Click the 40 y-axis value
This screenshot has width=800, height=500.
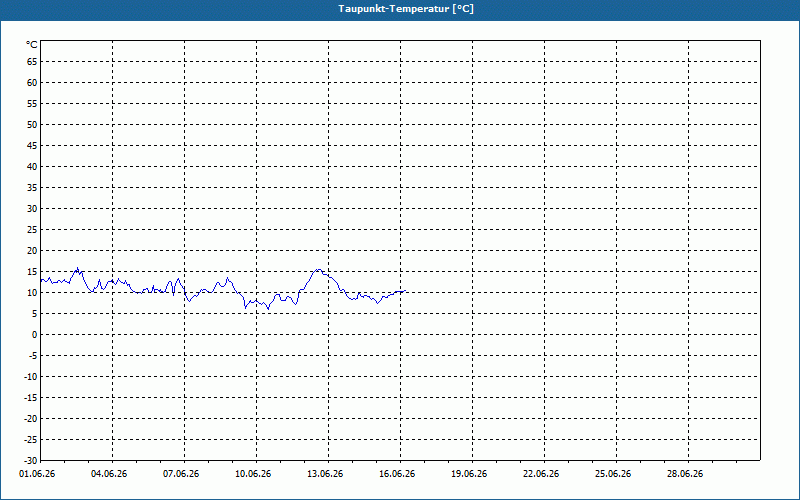pyautogui.click(x=32, y=167)
